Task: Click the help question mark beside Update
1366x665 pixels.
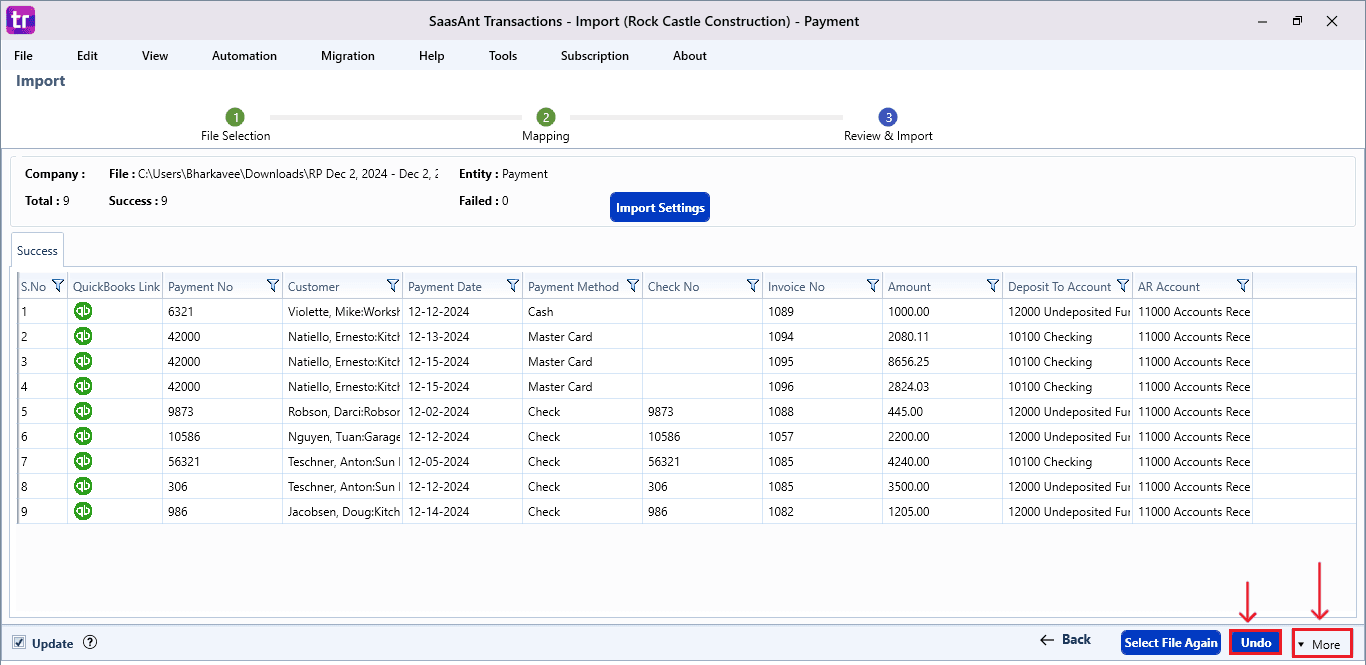Action: point(90,643)
